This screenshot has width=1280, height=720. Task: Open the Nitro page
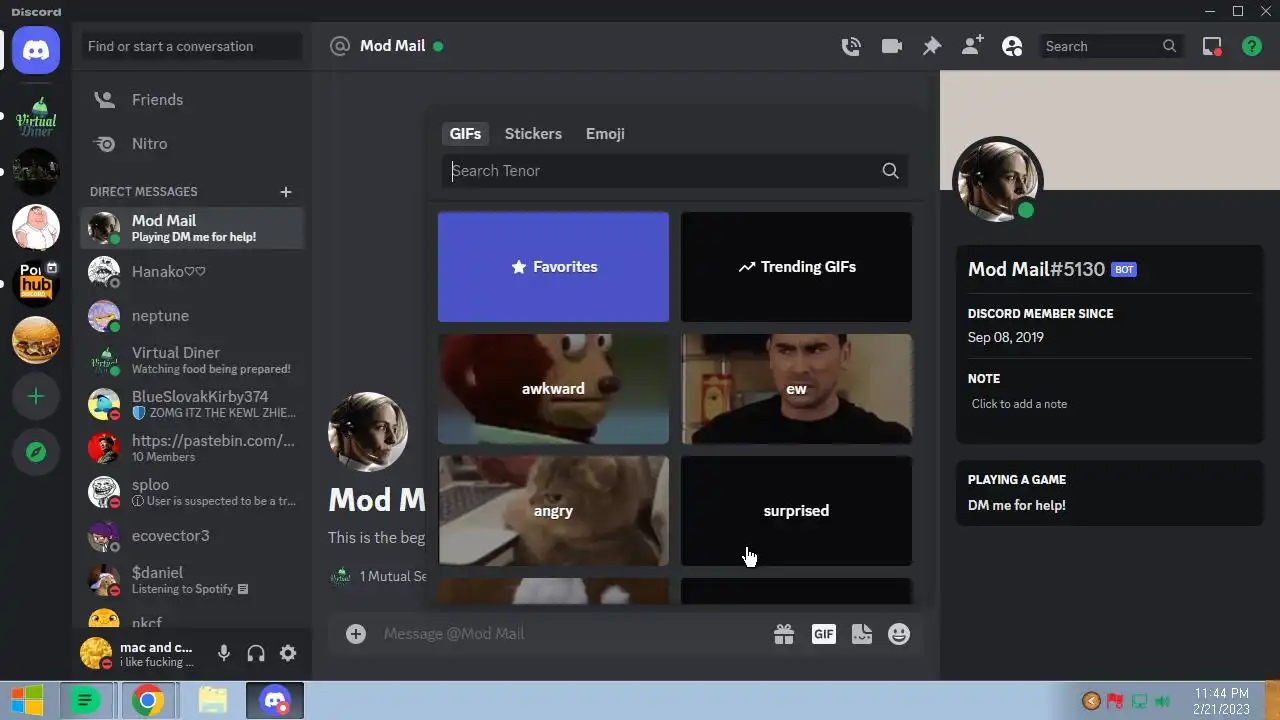pyautogui.click(x=192, y=144)
